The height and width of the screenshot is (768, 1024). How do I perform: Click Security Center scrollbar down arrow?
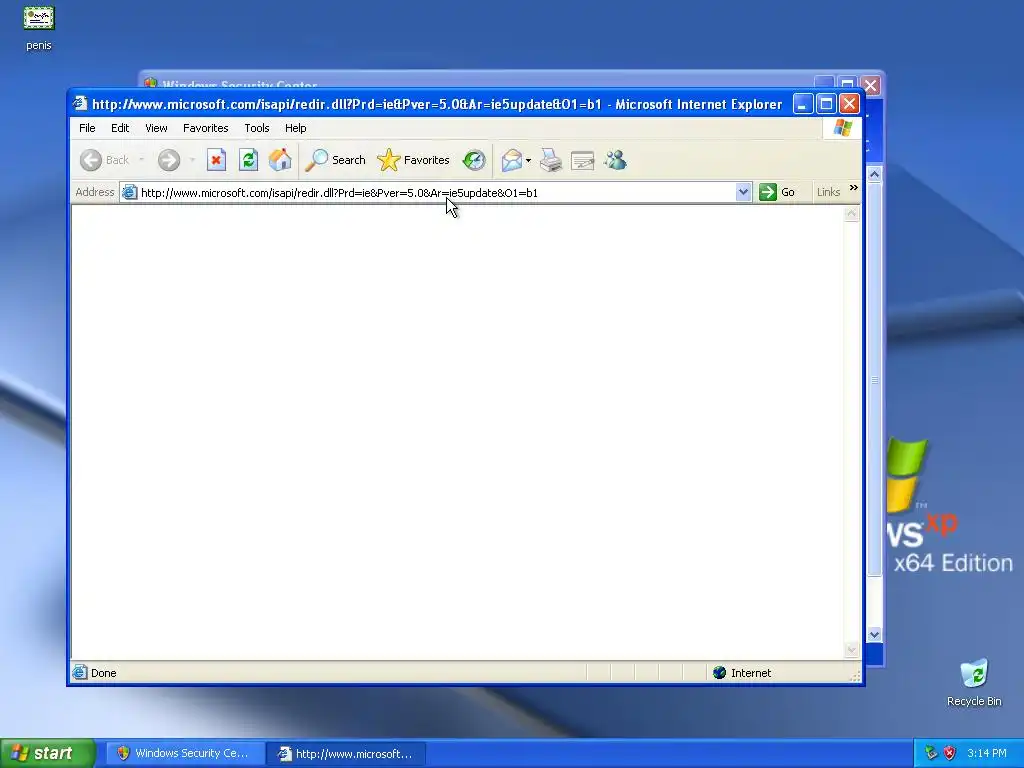874,634
